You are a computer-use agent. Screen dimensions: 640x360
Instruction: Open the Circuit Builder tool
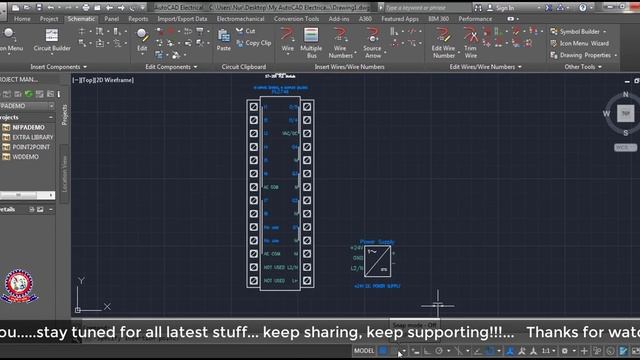point(52,40)
